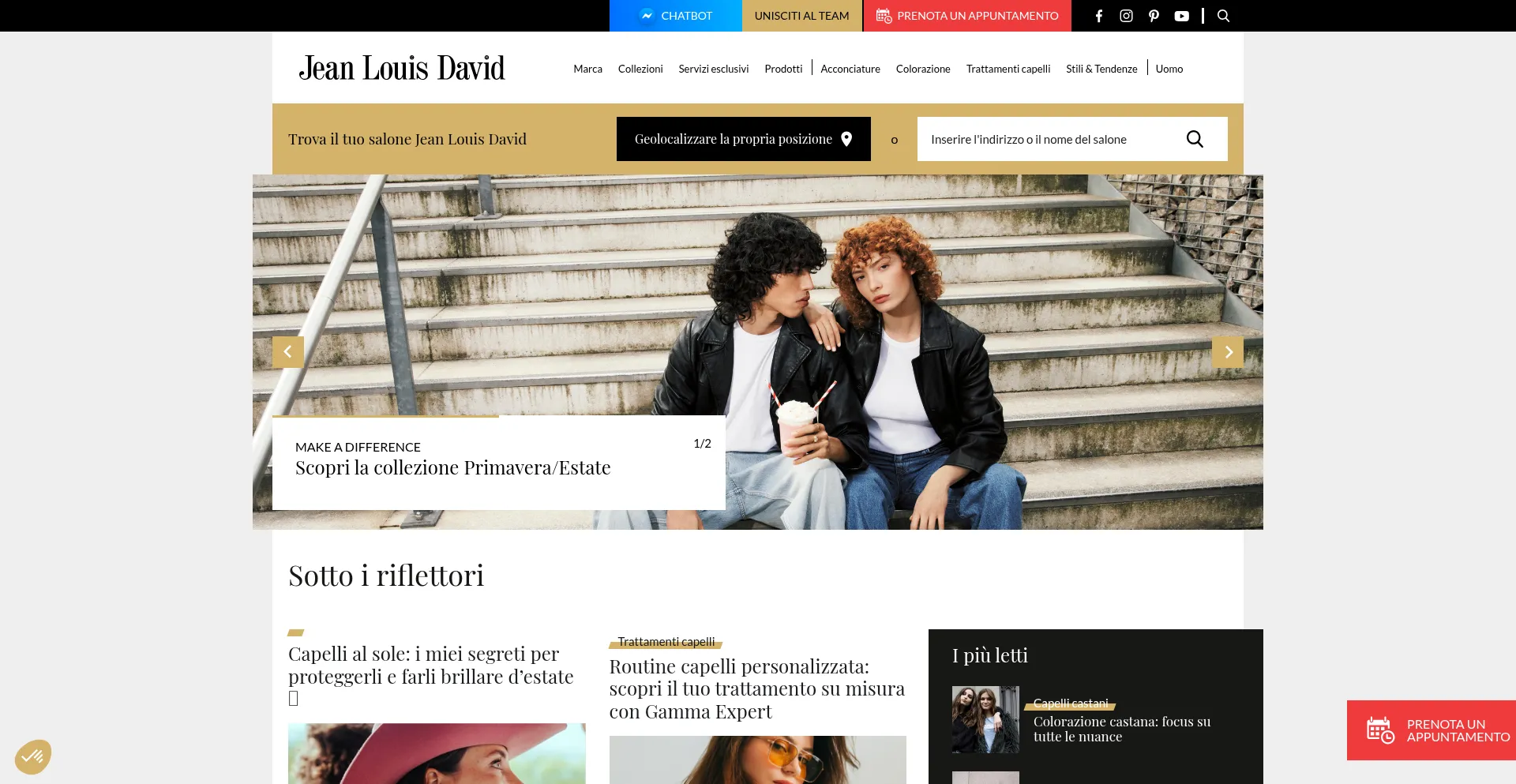This screenshot has width=1516, height=784.
Task: Click the salon address input field
Action: pyautogui.click(x=1050, y=139)
